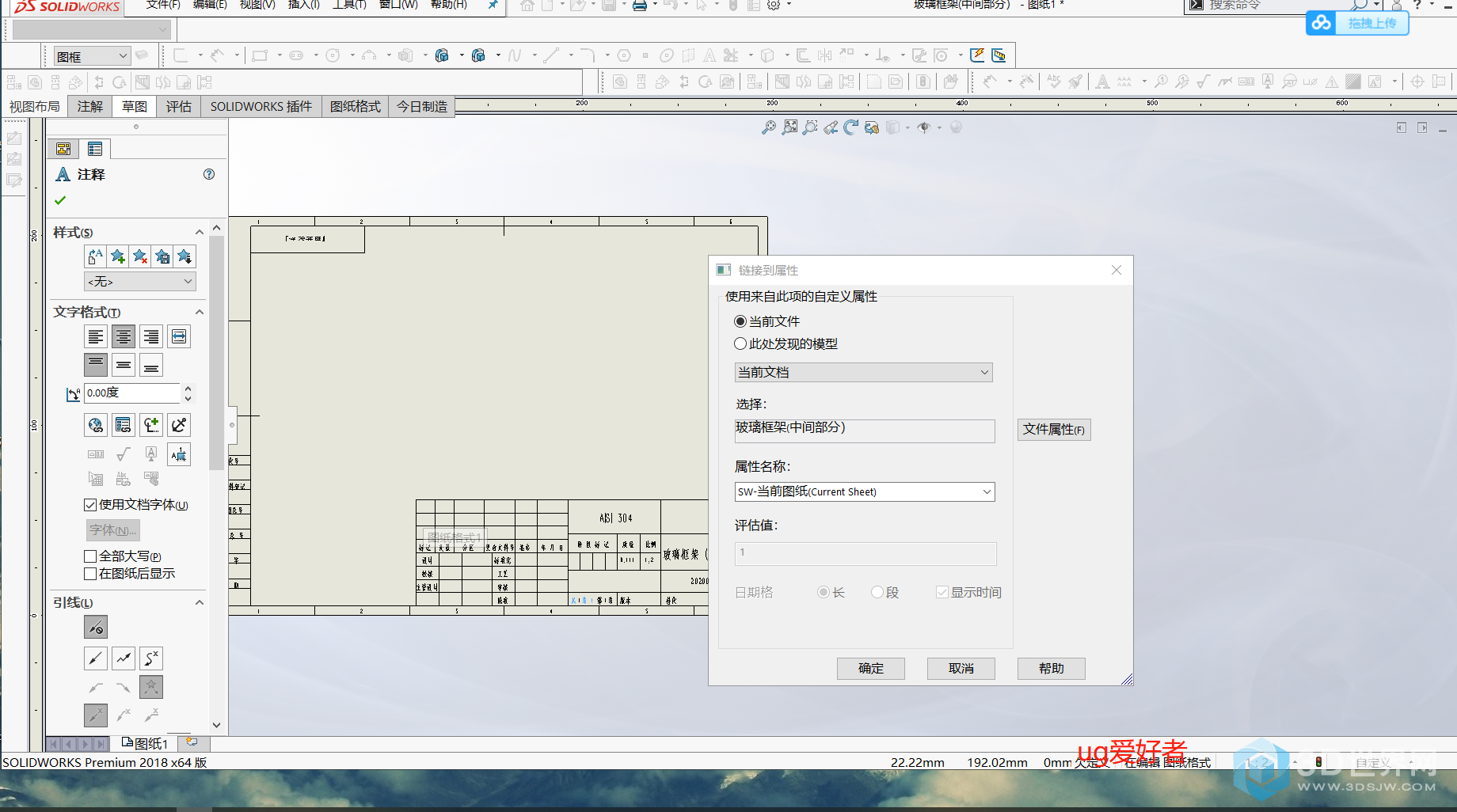Screen dimensions: 1457x812
Task: Select the 图纸1 sheet tab
Action: 146,743
